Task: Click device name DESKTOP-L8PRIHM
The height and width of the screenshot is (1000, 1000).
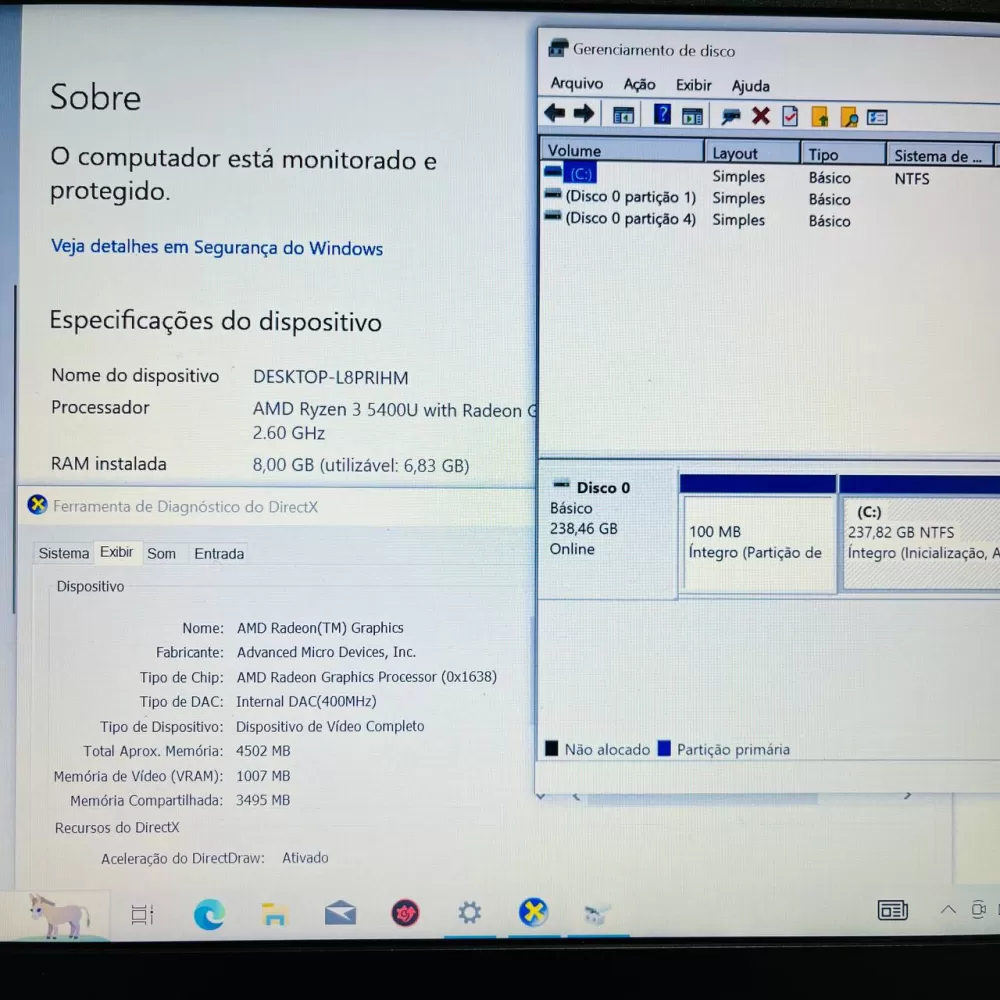Action: click(x=330, y=378)
